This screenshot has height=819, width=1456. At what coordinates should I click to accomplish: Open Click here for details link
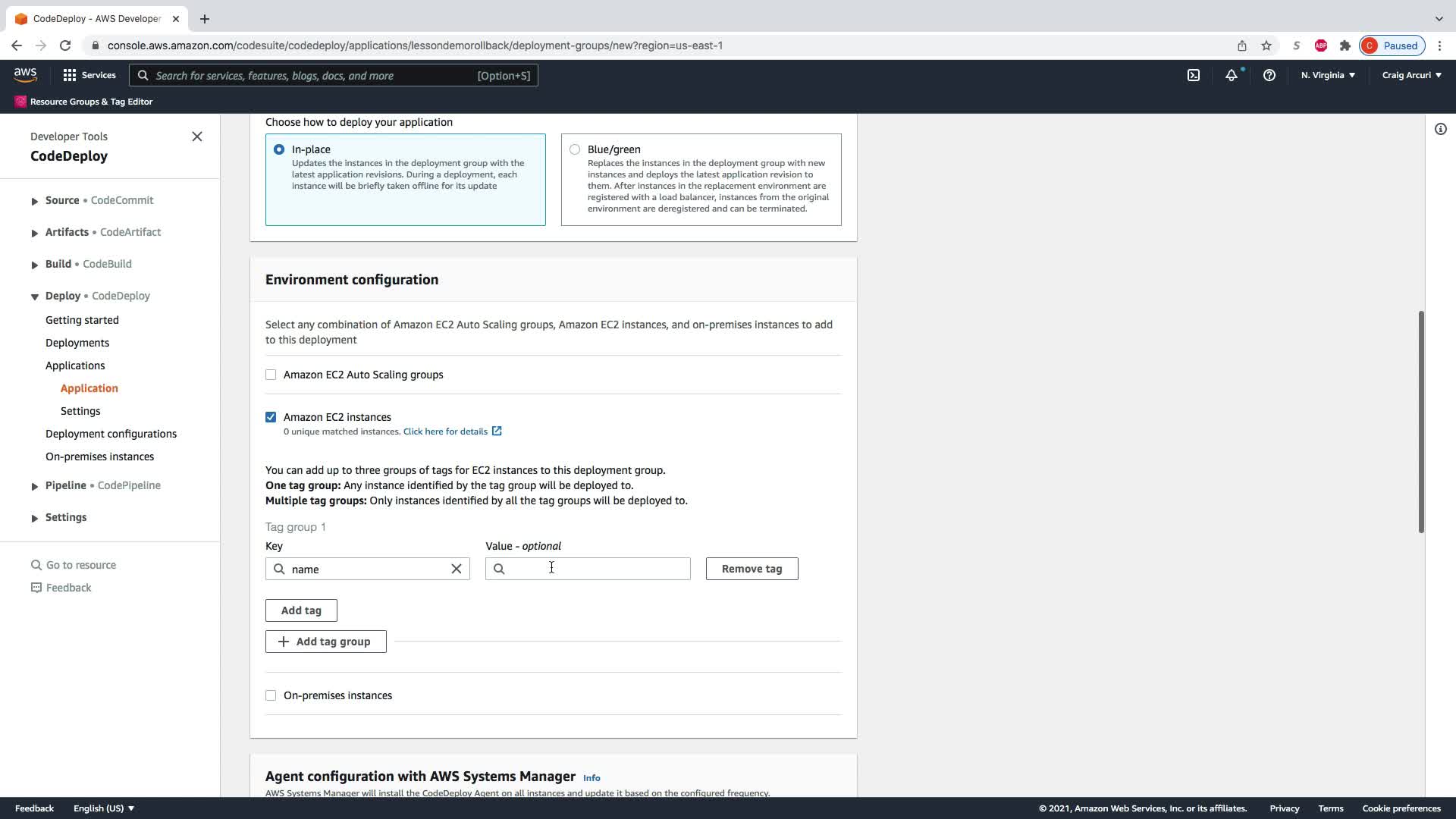(x=445, y=431)
